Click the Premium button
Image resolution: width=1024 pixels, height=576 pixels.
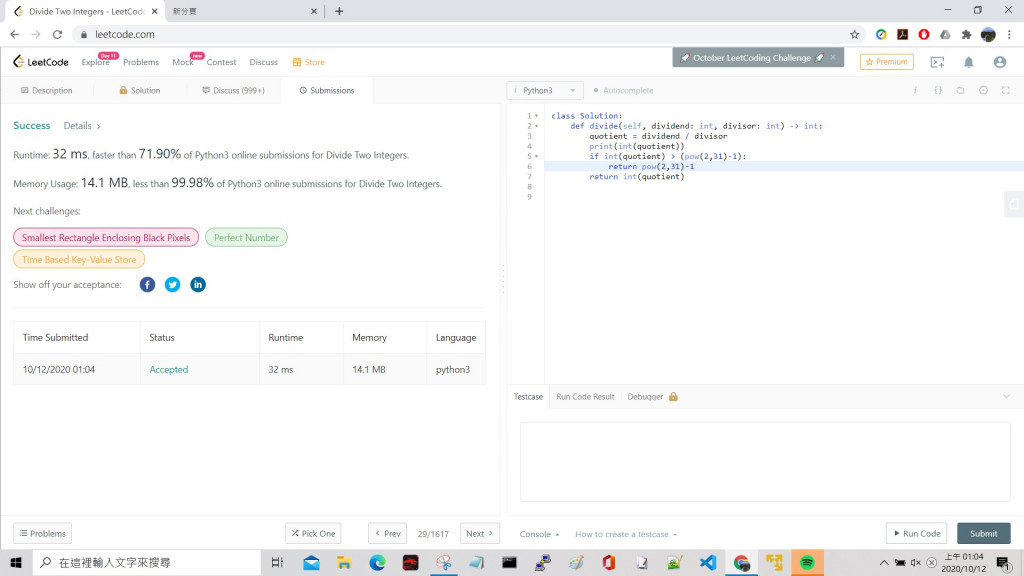point(887,62)
